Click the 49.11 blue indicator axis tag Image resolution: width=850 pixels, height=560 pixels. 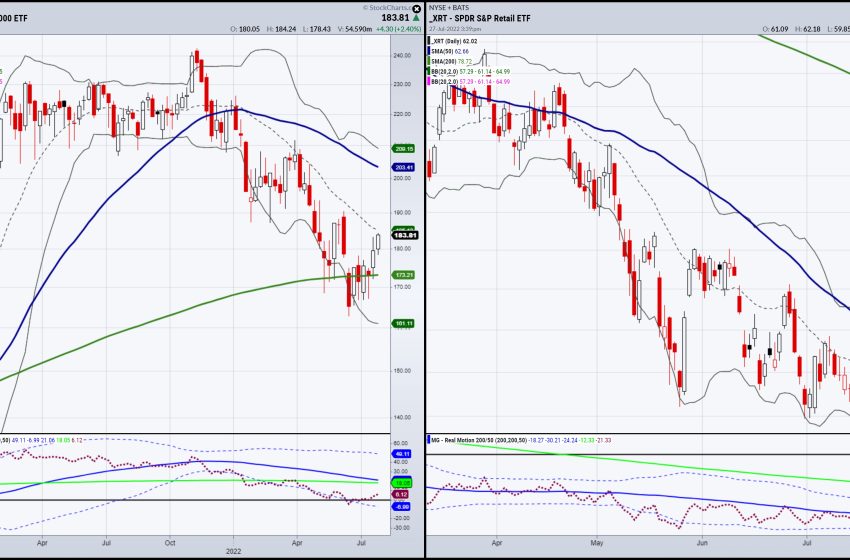click(403, 454)
